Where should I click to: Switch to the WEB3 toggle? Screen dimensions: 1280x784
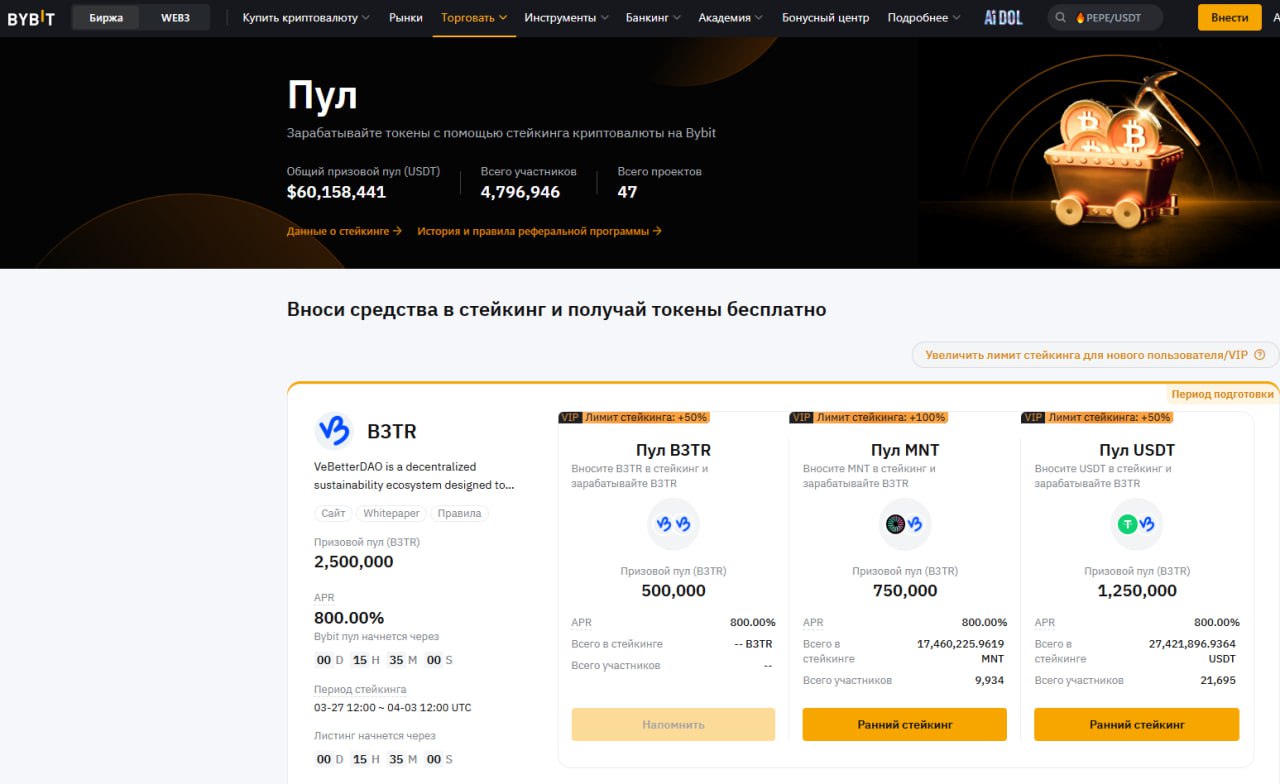coord(175,18)
